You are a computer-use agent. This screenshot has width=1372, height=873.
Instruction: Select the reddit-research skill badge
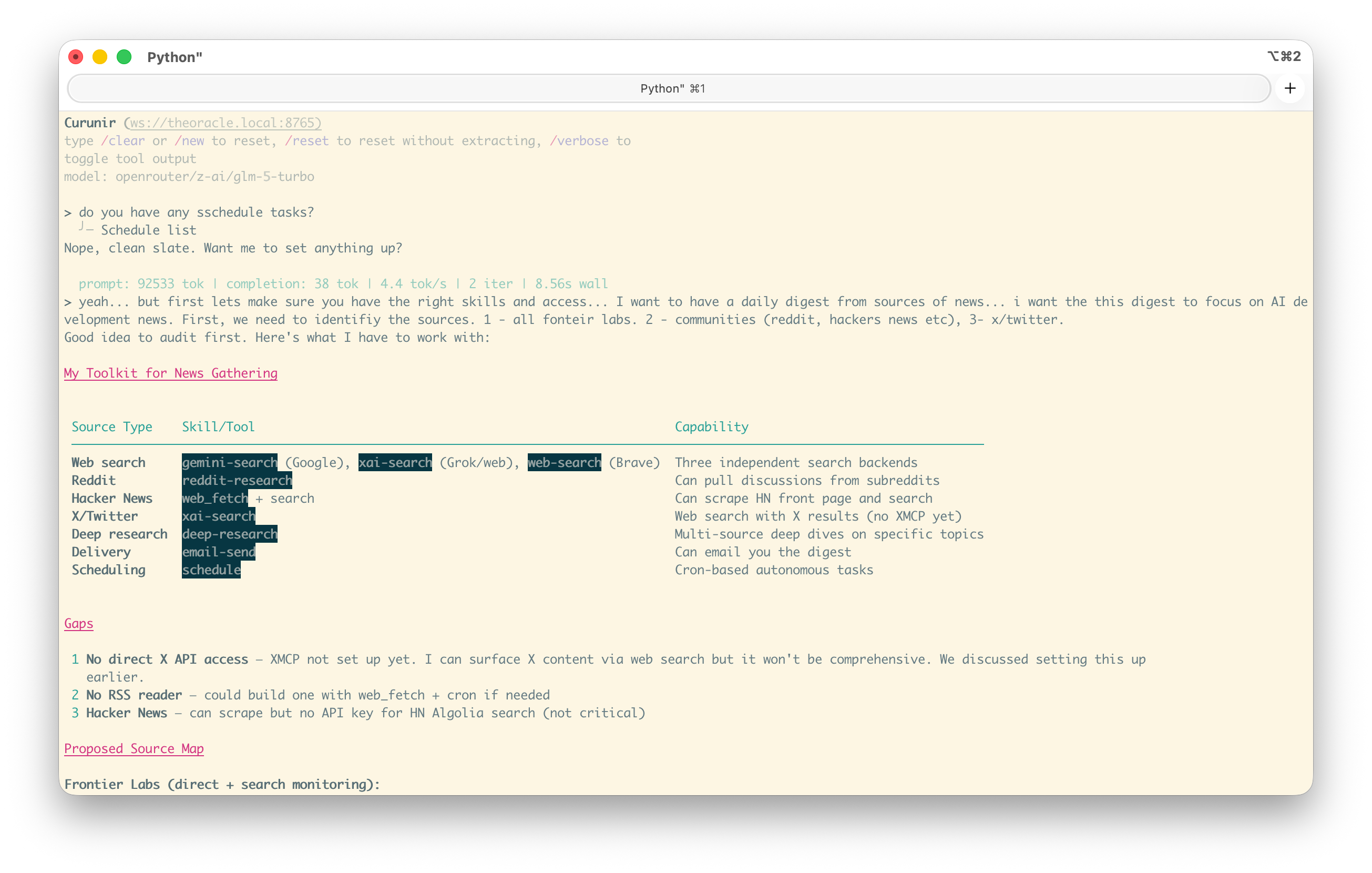(x=237, y=480)
